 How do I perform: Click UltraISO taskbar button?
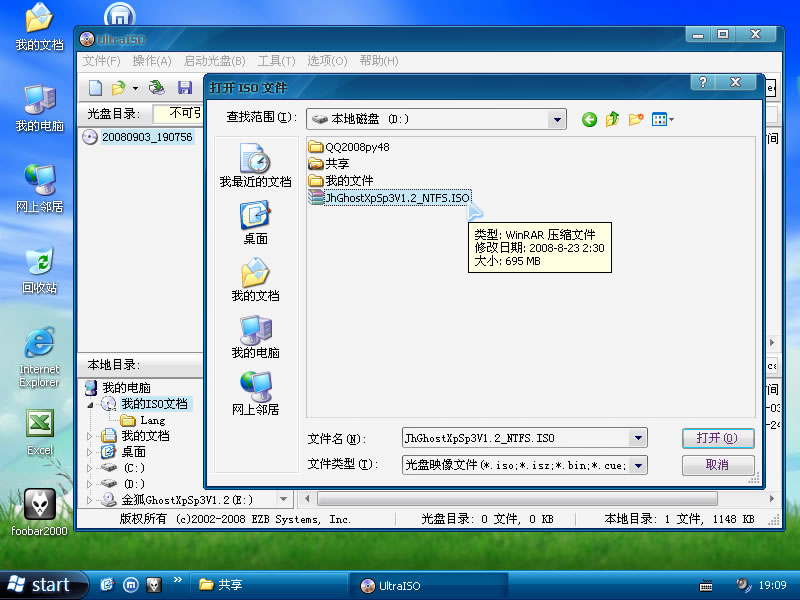coord(429,585)
